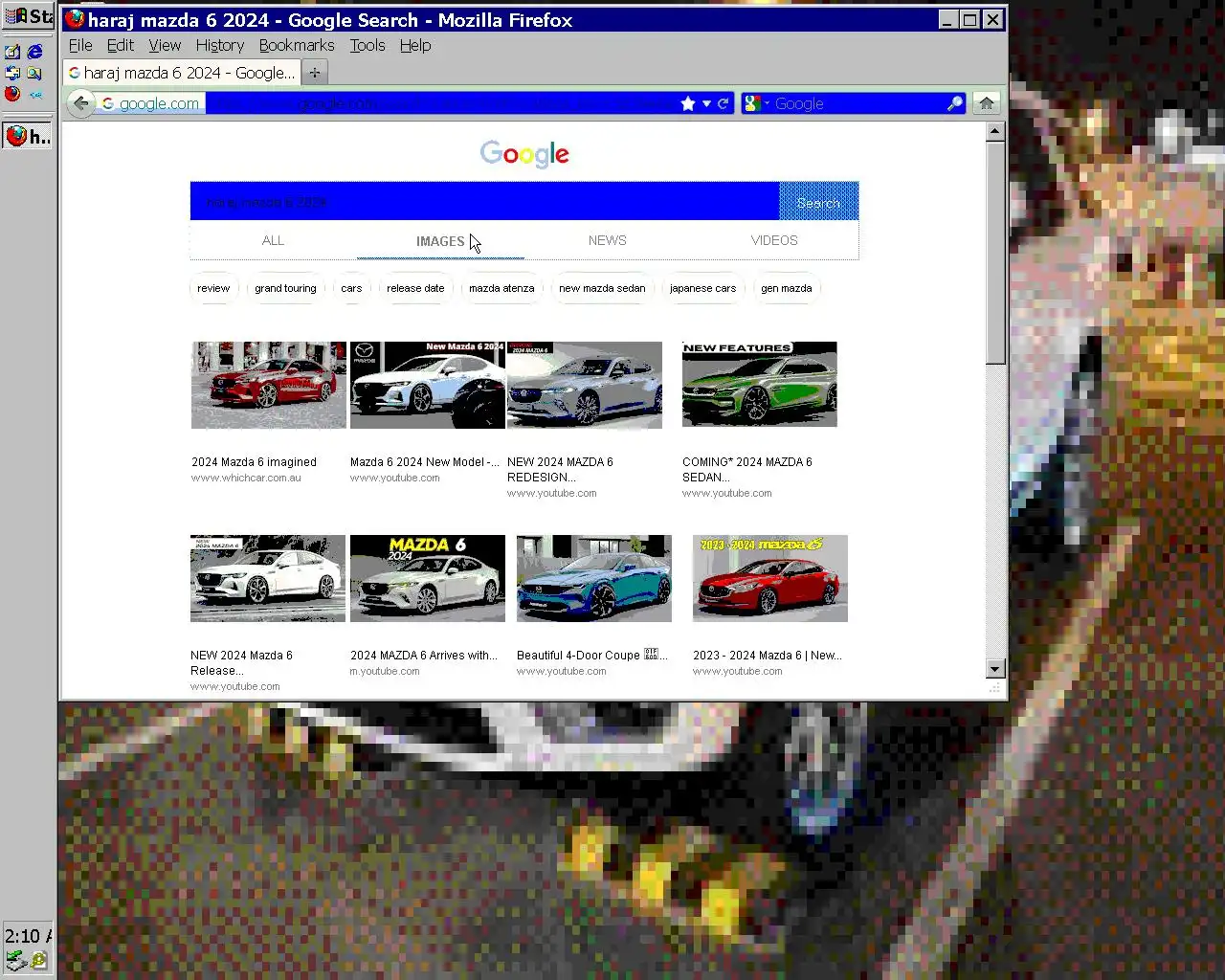Click the Google Search button

(x=818, y=201)
